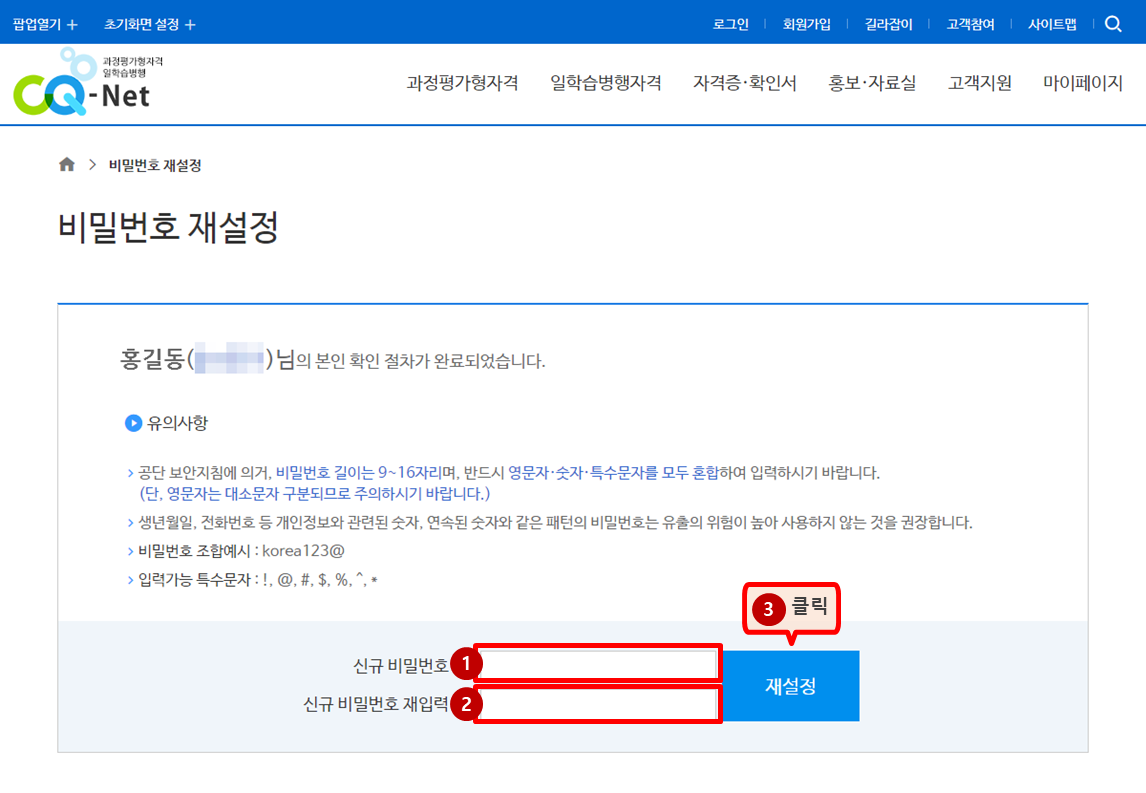Click the example text korea123@
1146x793 pixels.
coord(303,550)
